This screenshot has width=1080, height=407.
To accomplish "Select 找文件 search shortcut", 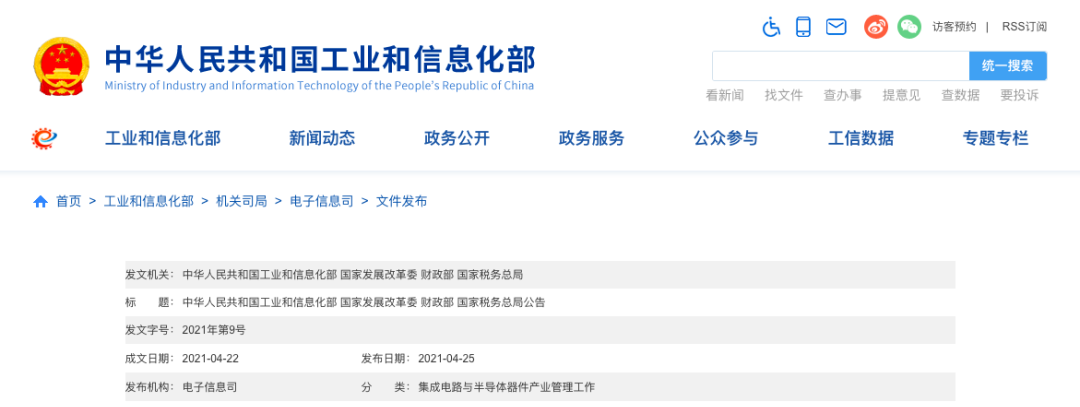I will point(784,96).
